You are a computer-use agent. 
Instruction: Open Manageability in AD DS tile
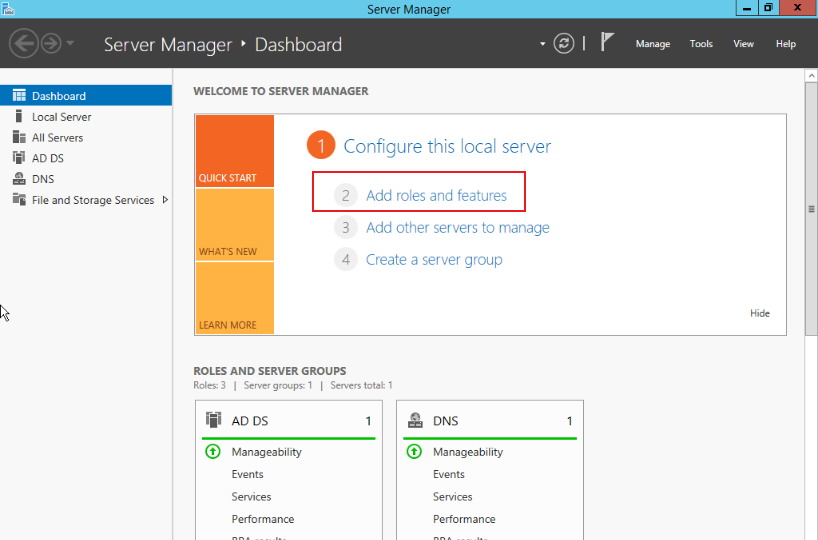point(267,452)
